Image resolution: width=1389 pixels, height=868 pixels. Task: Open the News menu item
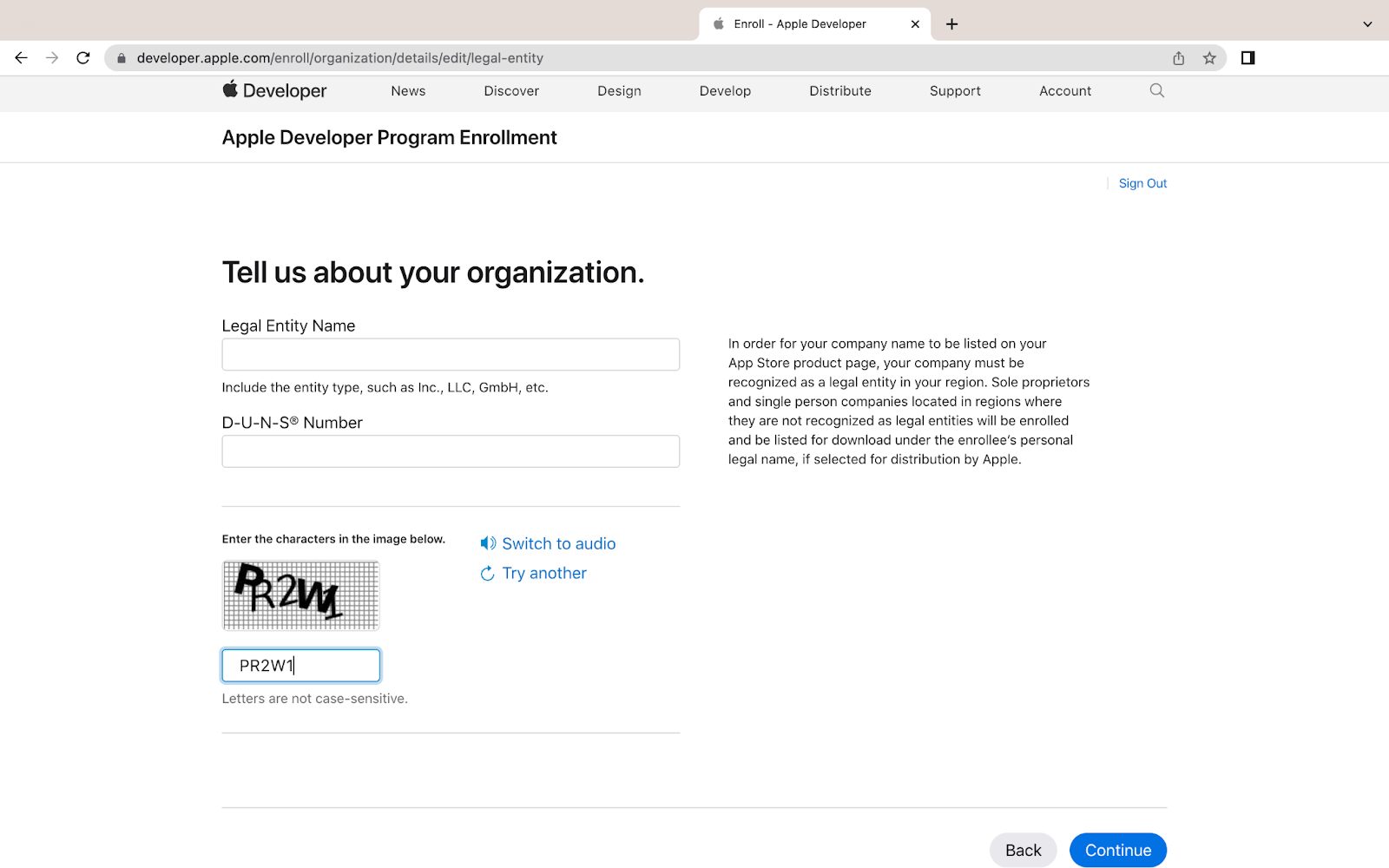pyautogui.click(x=408, y=91)
